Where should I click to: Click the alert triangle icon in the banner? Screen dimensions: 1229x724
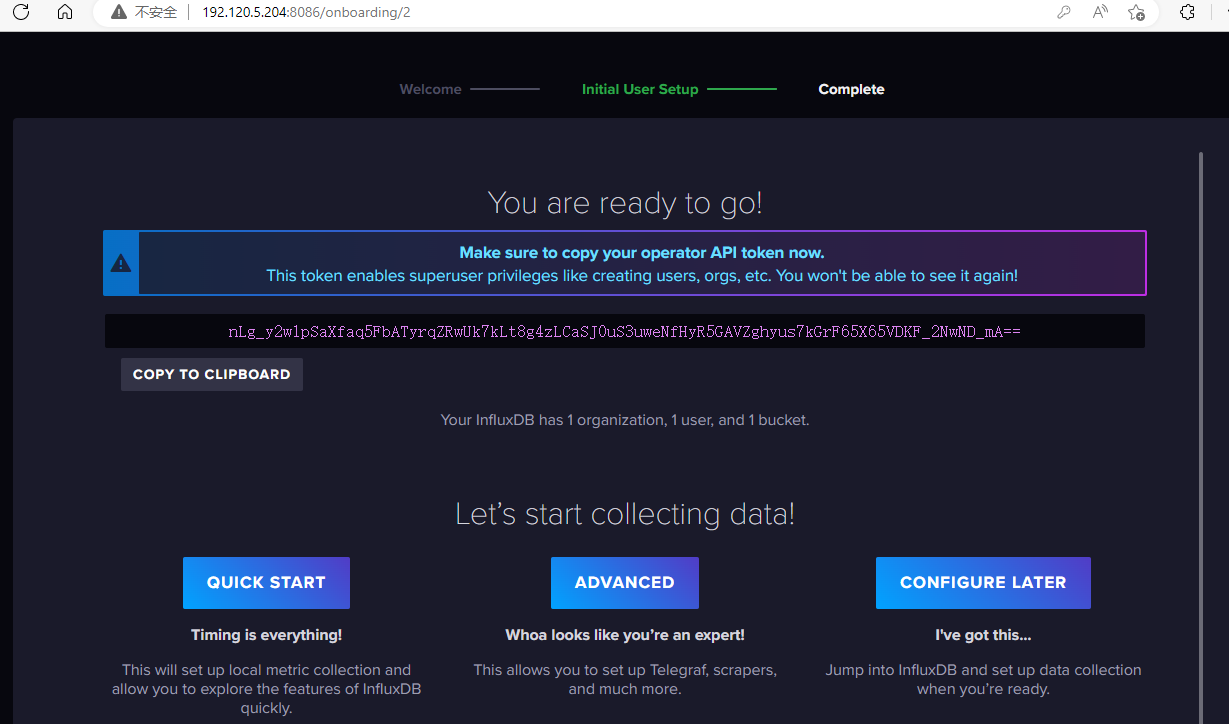coord(121,263)
